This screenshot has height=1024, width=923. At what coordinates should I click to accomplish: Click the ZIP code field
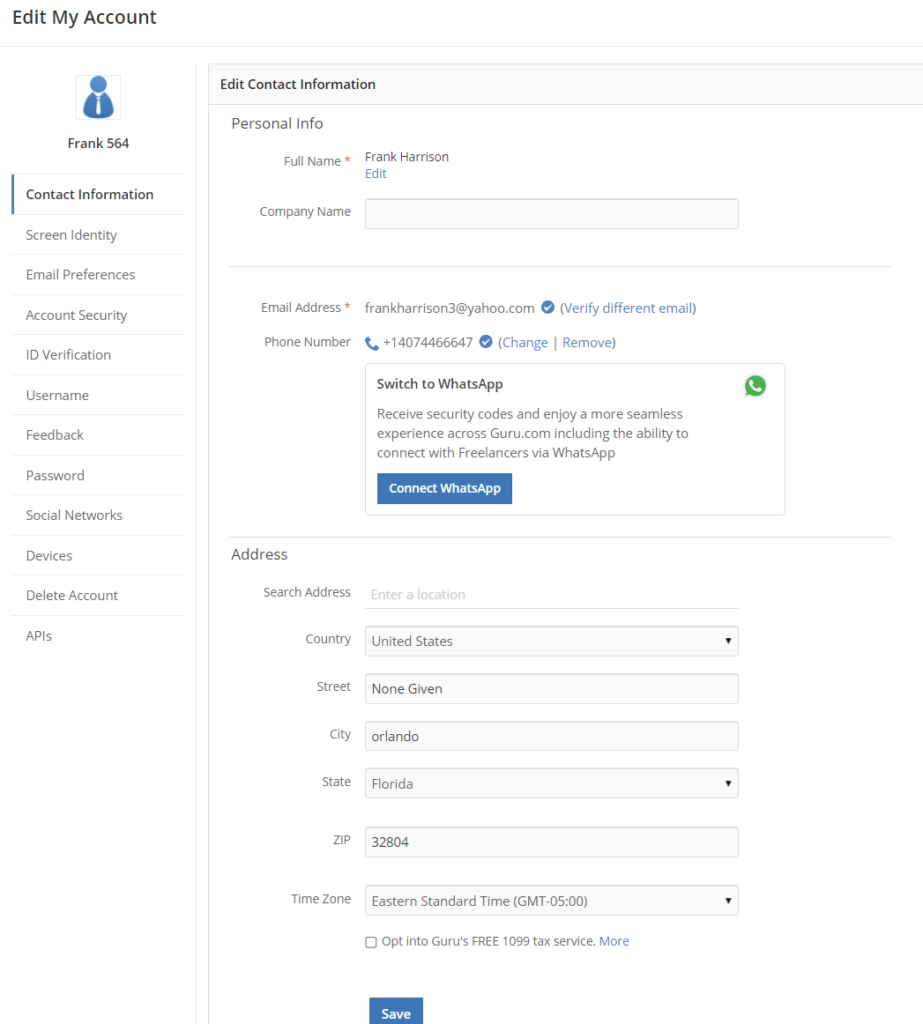pos(551,842)
